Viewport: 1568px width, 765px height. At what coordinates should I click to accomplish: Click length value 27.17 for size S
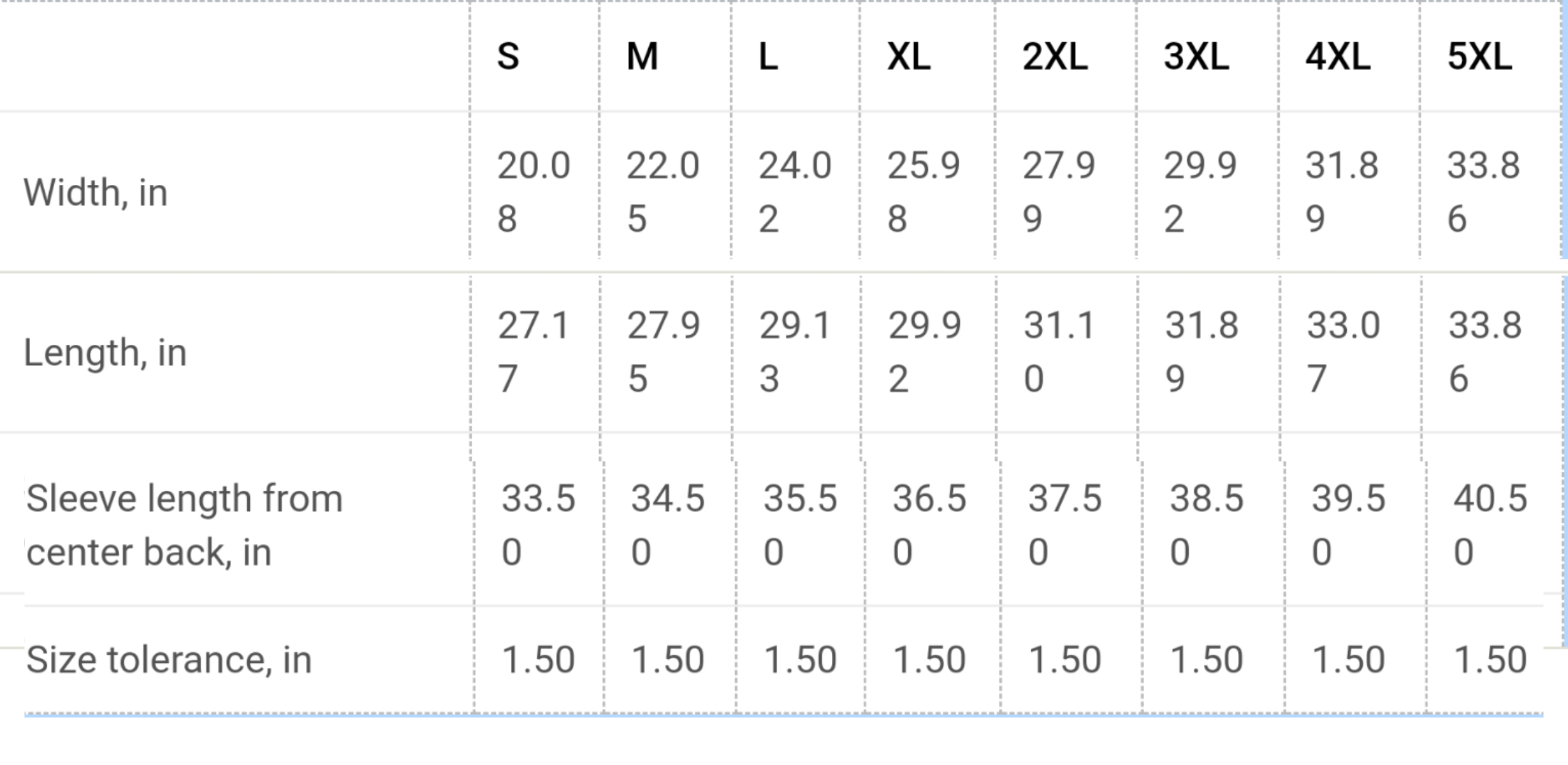[533, 352]
